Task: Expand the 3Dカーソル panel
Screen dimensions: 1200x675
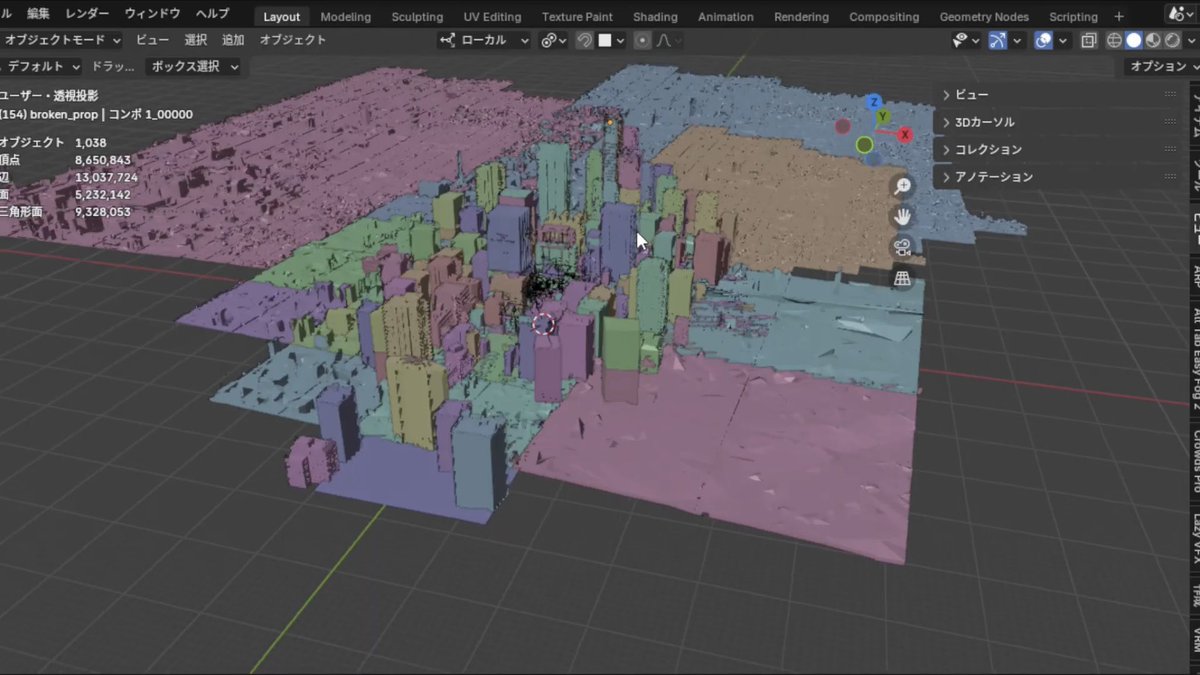Action: (1059, 122)
